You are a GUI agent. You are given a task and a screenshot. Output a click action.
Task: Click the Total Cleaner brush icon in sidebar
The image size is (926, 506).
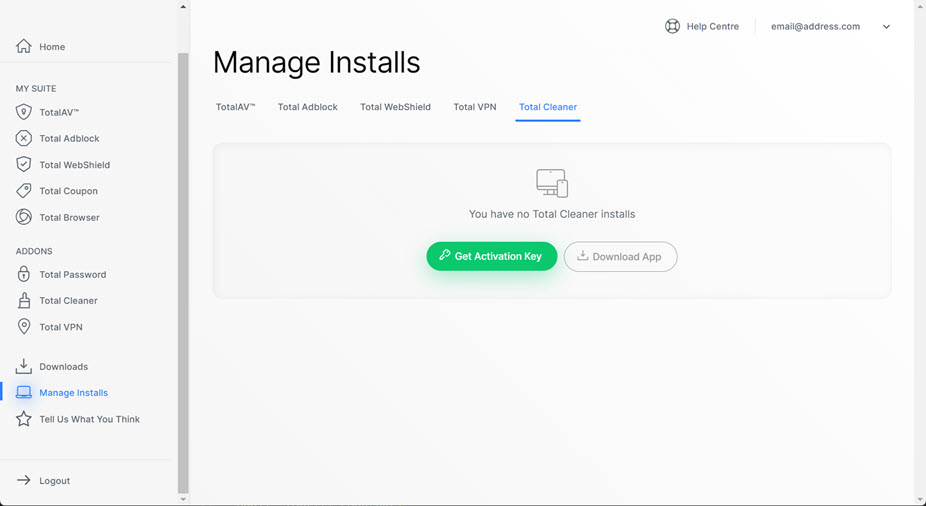(24, 300)
